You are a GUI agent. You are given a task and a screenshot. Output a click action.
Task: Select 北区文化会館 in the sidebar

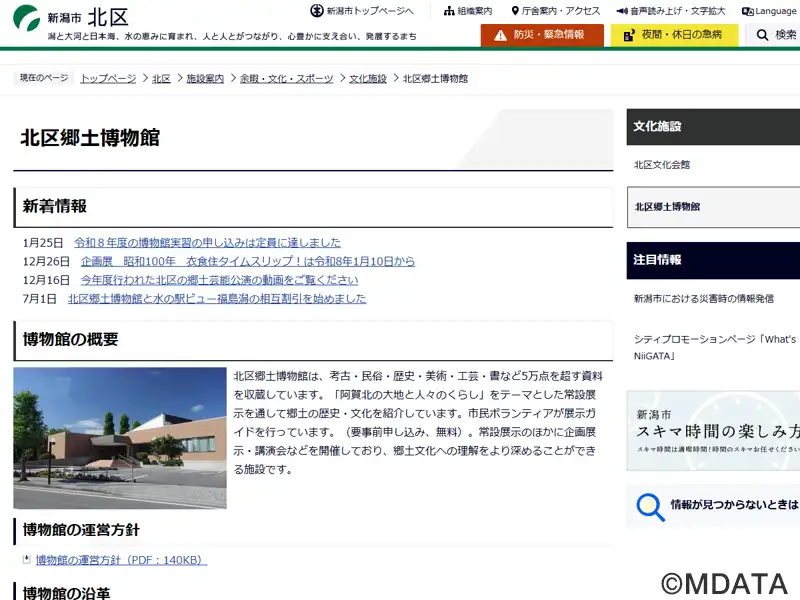pyautogui.click(x=662, y=164)
